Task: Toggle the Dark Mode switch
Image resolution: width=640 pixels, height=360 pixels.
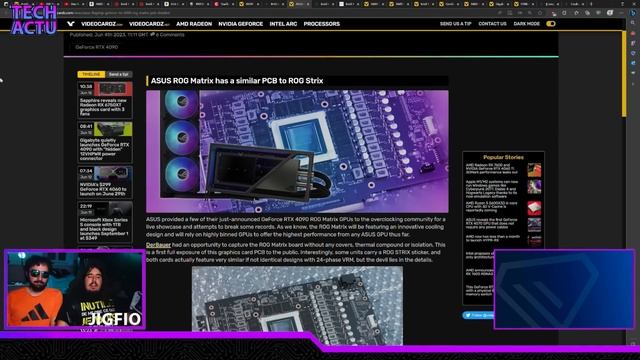Action: (x=551, y=24)
